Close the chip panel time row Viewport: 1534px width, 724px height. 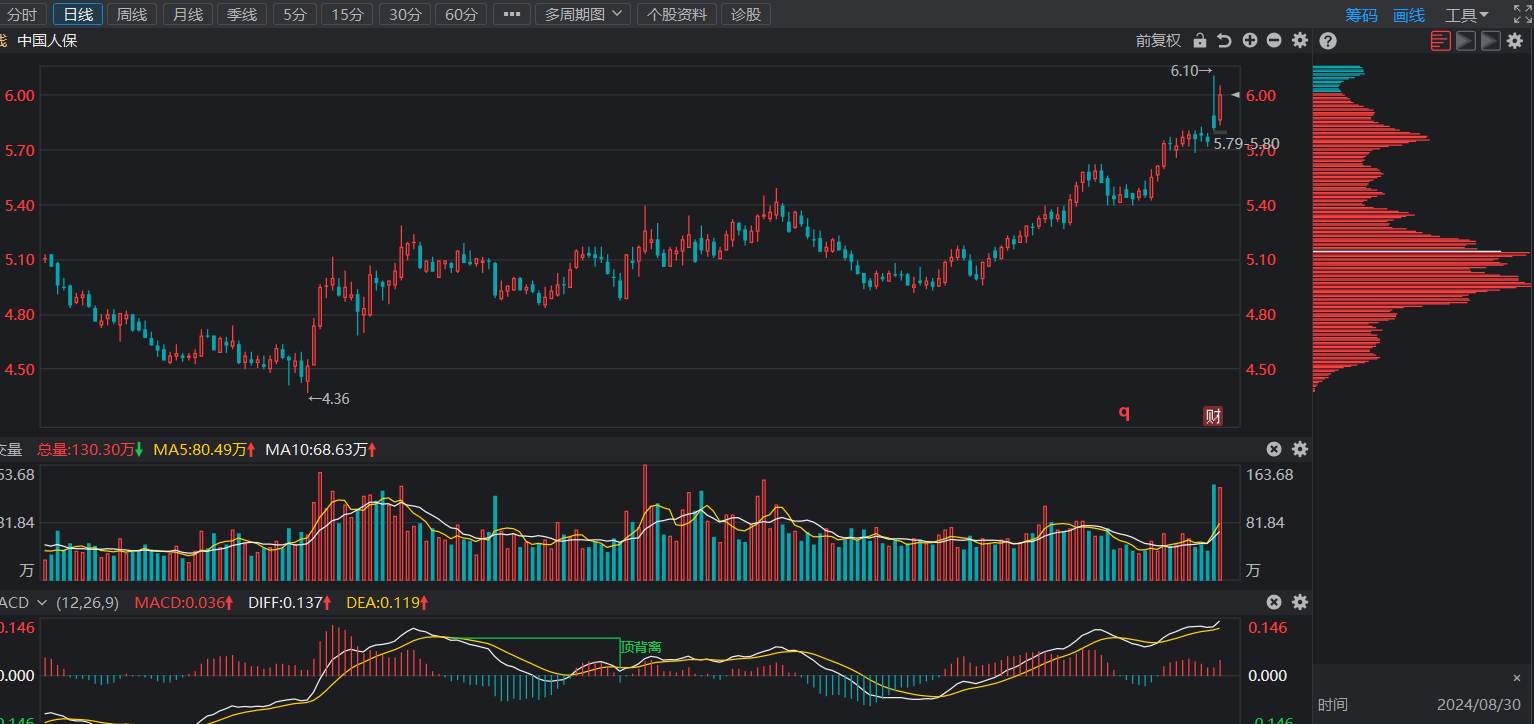click(x=1516, y=678)
